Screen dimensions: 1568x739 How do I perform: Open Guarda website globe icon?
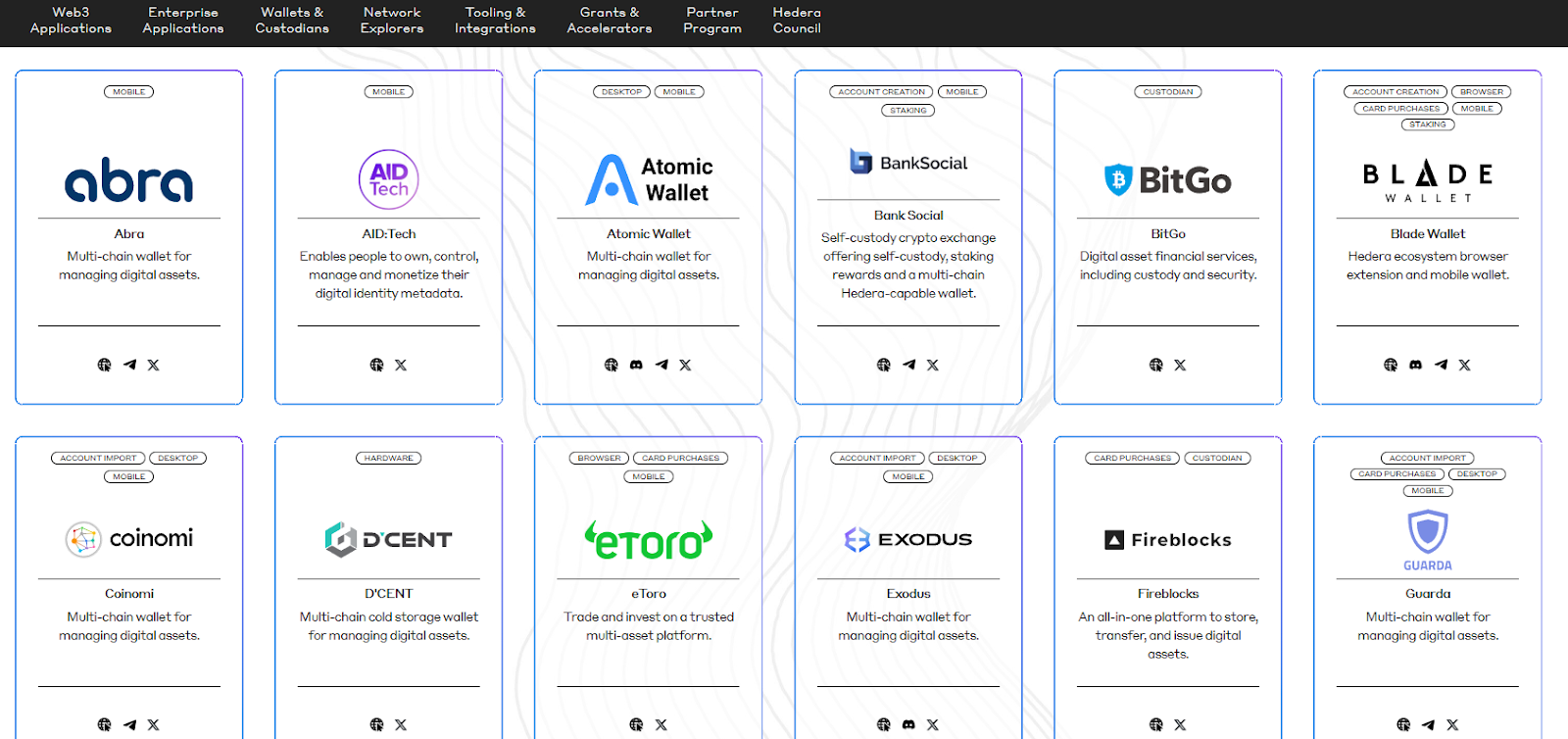click(x=1403, y=724)
